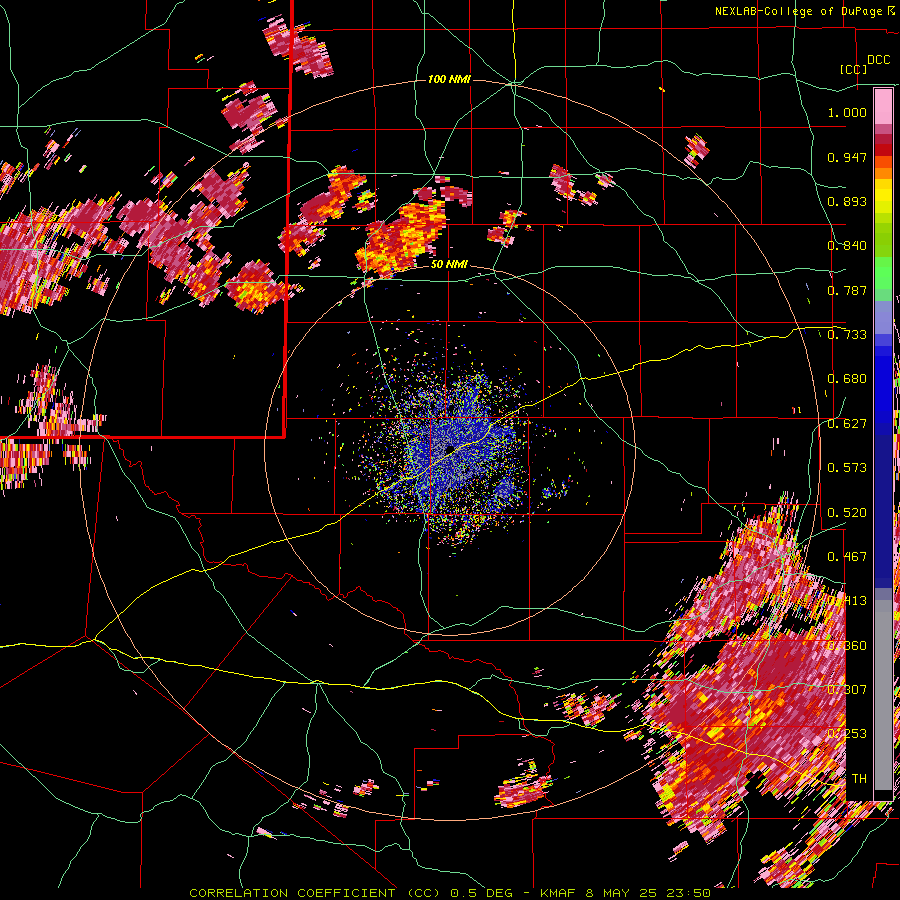
Task: Click the 0.680 scale value
Action: 847,379
